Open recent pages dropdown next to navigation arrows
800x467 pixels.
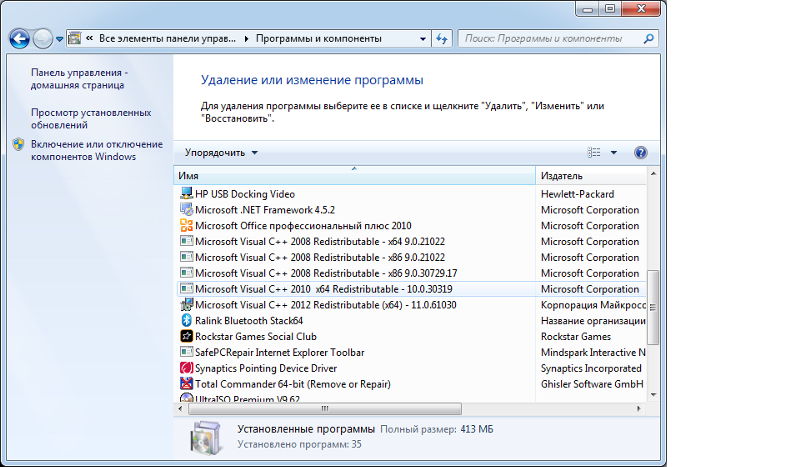click(59, 39)
